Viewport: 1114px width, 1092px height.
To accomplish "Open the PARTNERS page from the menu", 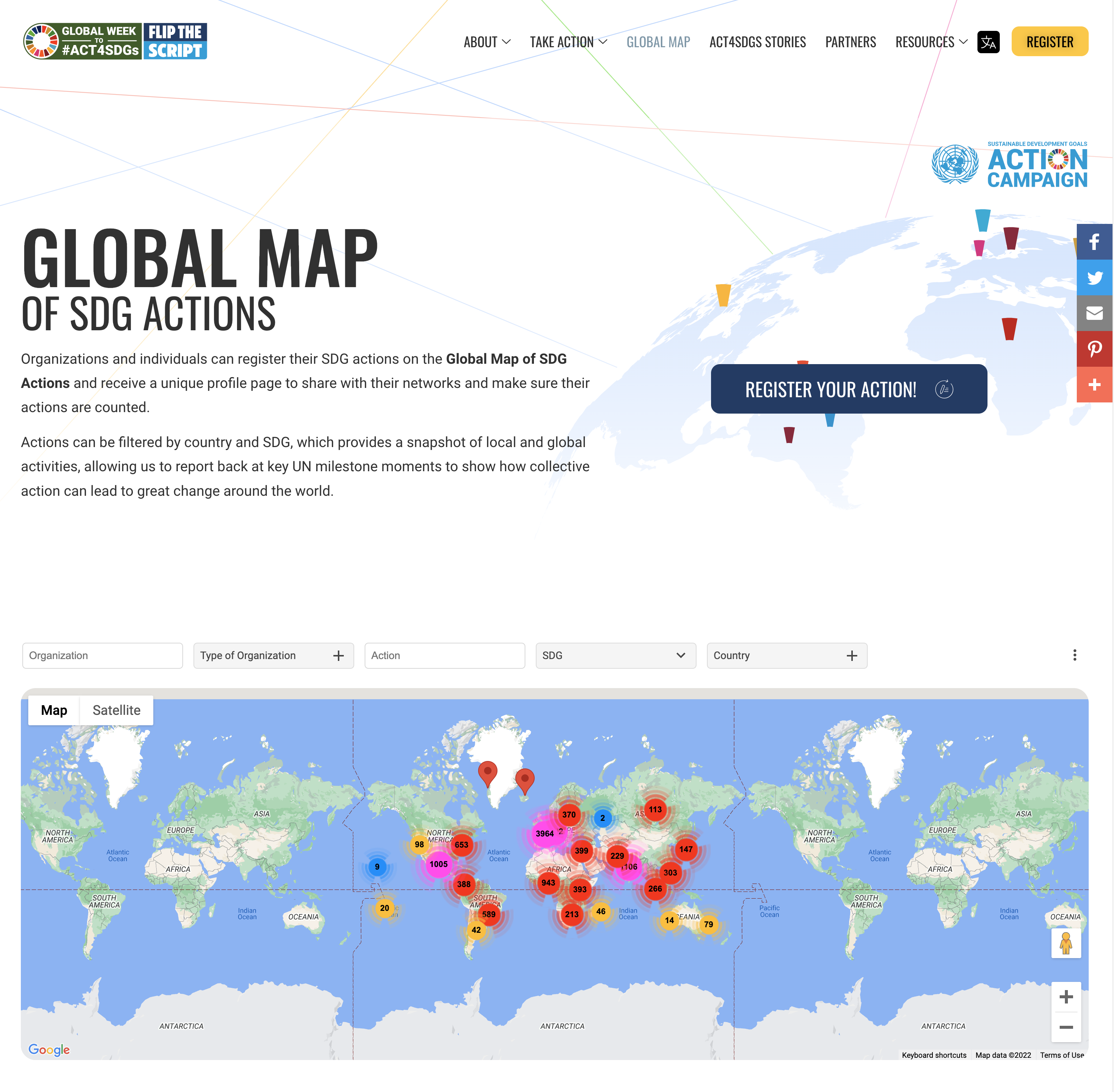I will pyautogui.click(x=851, y=42).
